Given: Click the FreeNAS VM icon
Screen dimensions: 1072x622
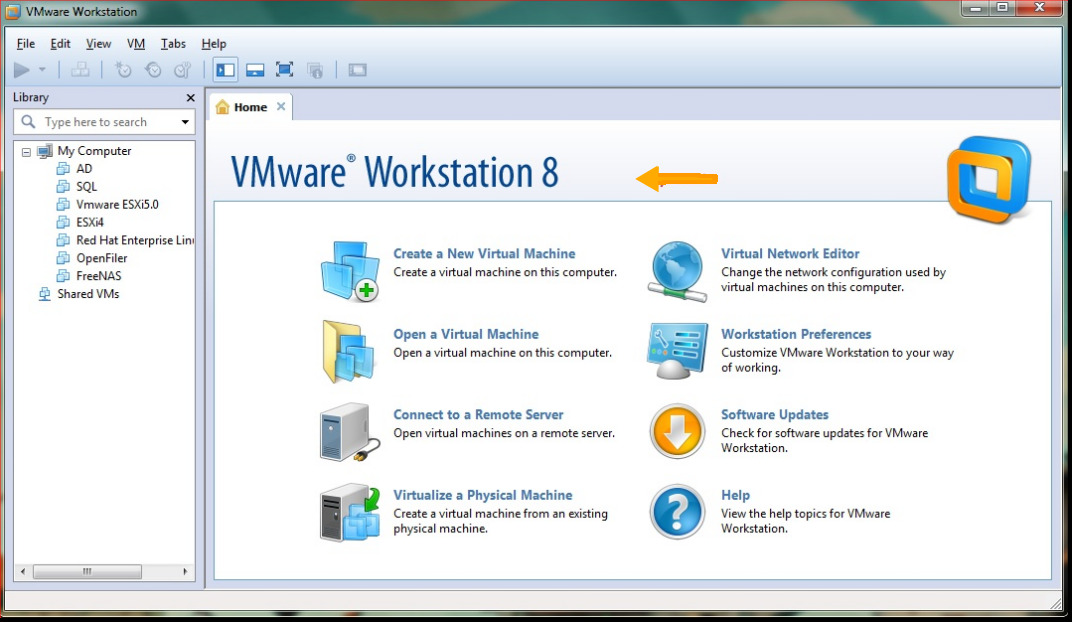Looking at the screenshot, I should pyautogui.click(x=63, y=275).
